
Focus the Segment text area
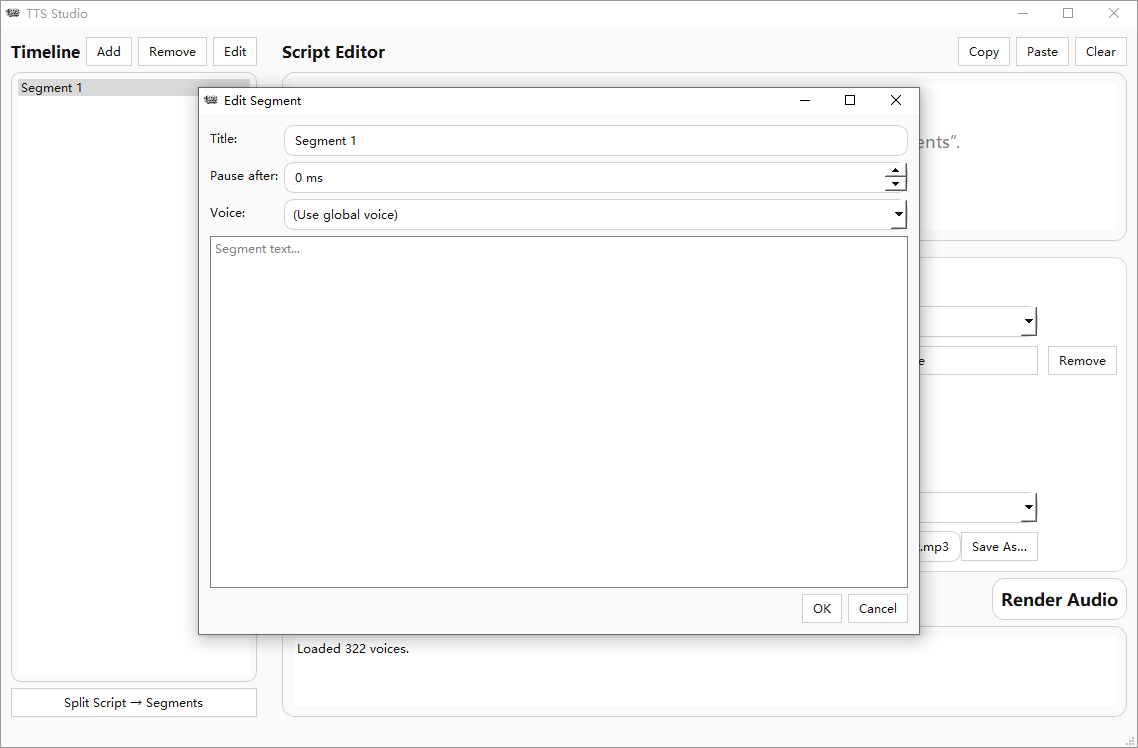(558, 412)
